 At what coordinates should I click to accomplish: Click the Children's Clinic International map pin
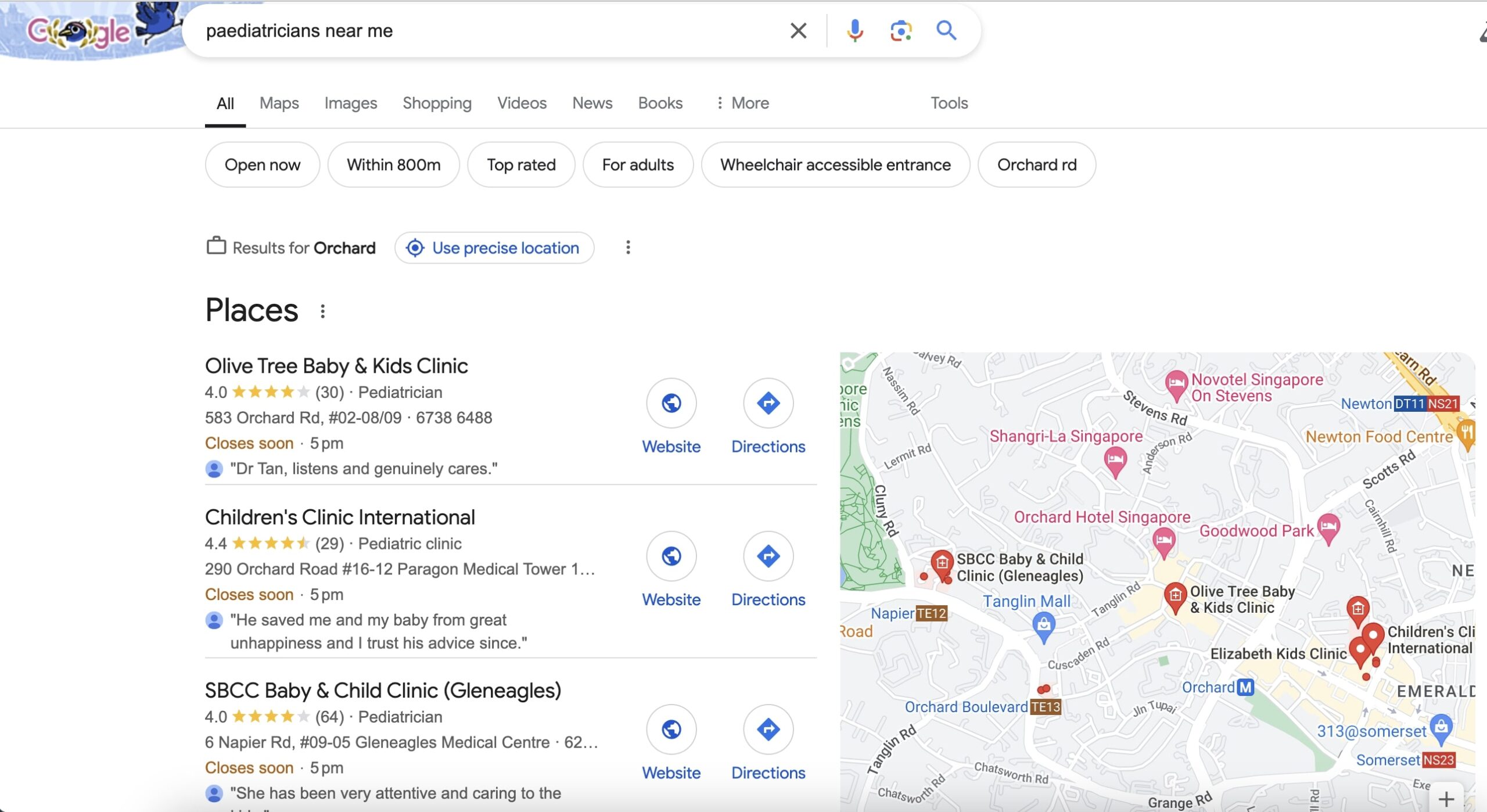(1373, 637)
